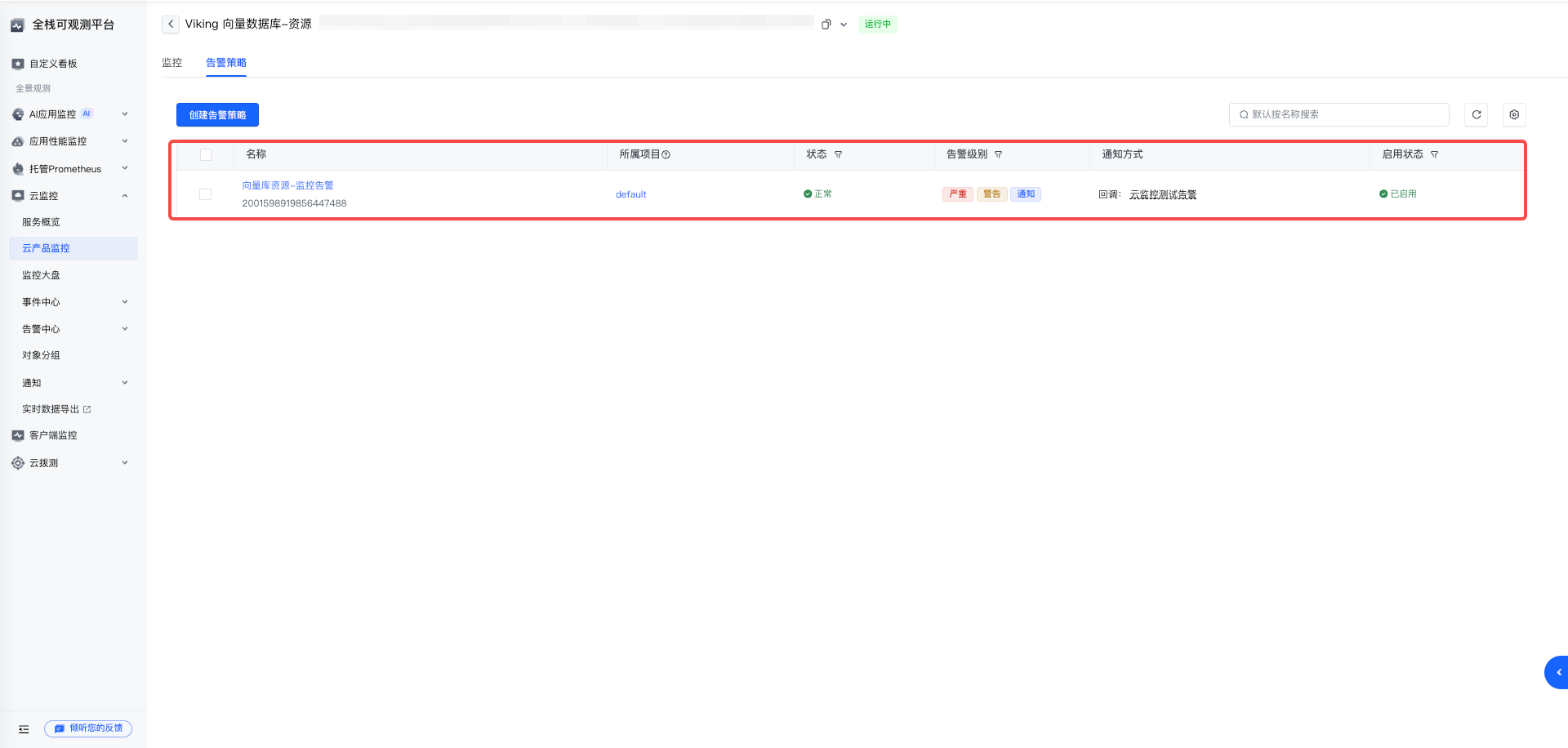Click the 所属项目 help question icon

(x=666, y=154)
